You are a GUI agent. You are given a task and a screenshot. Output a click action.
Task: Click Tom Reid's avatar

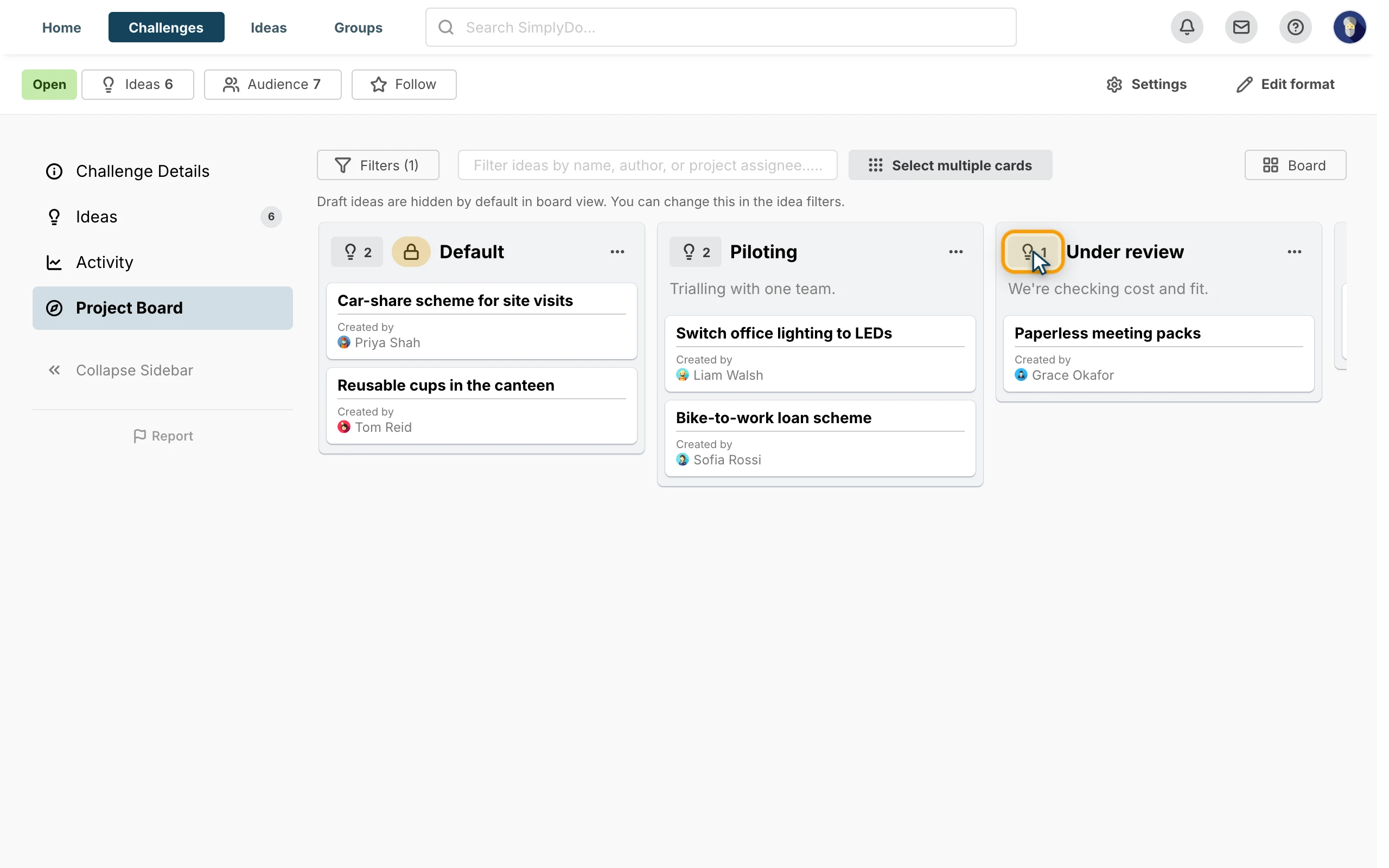344,427
